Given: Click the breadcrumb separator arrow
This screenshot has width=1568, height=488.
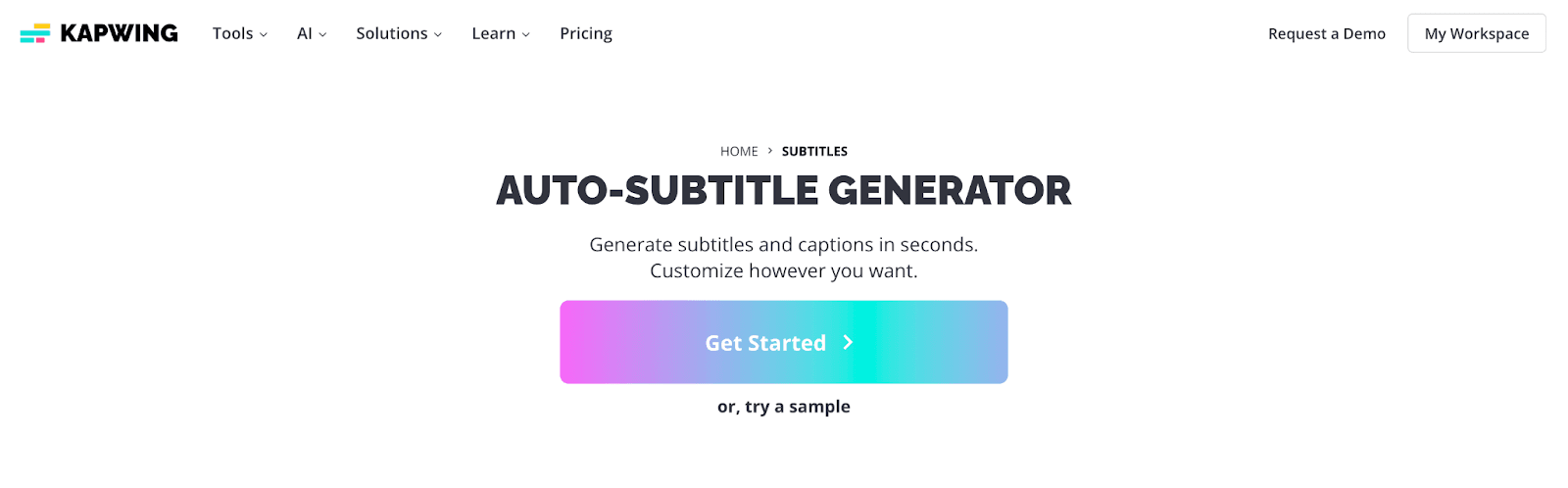Looking at the screenshot, I should pyautogui.click(x=770, y=151).
